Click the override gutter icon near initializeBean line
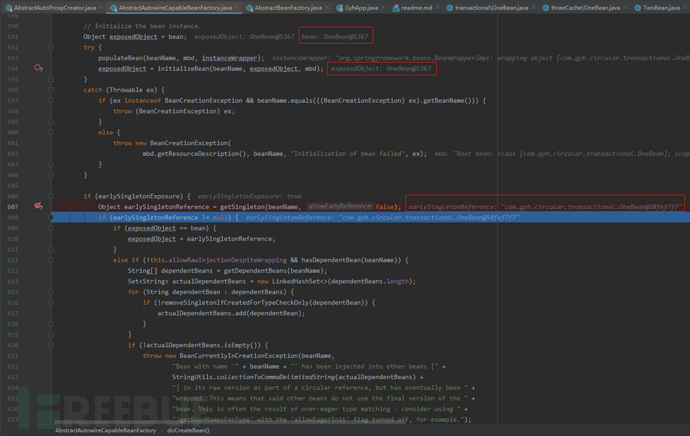Image resolution: width=690 pixels, height=436 pixels. [39, 69]
